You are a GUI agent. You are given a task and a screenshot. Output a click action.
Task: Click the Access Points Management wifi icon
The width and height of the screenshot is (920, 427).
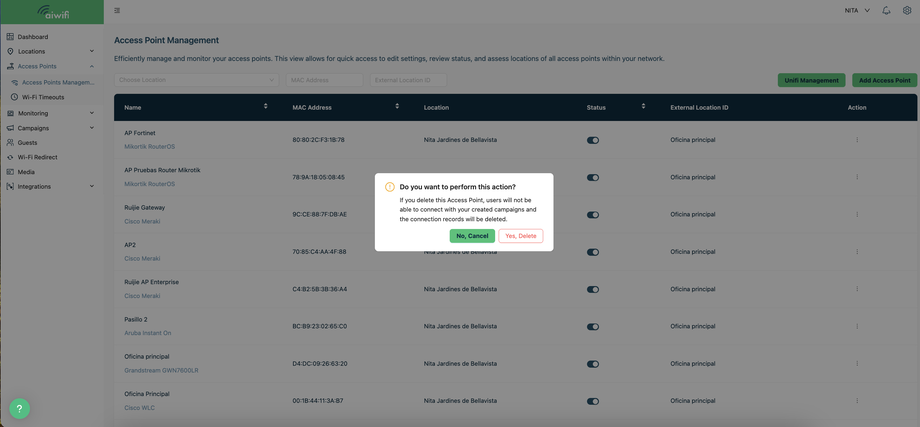15,83
